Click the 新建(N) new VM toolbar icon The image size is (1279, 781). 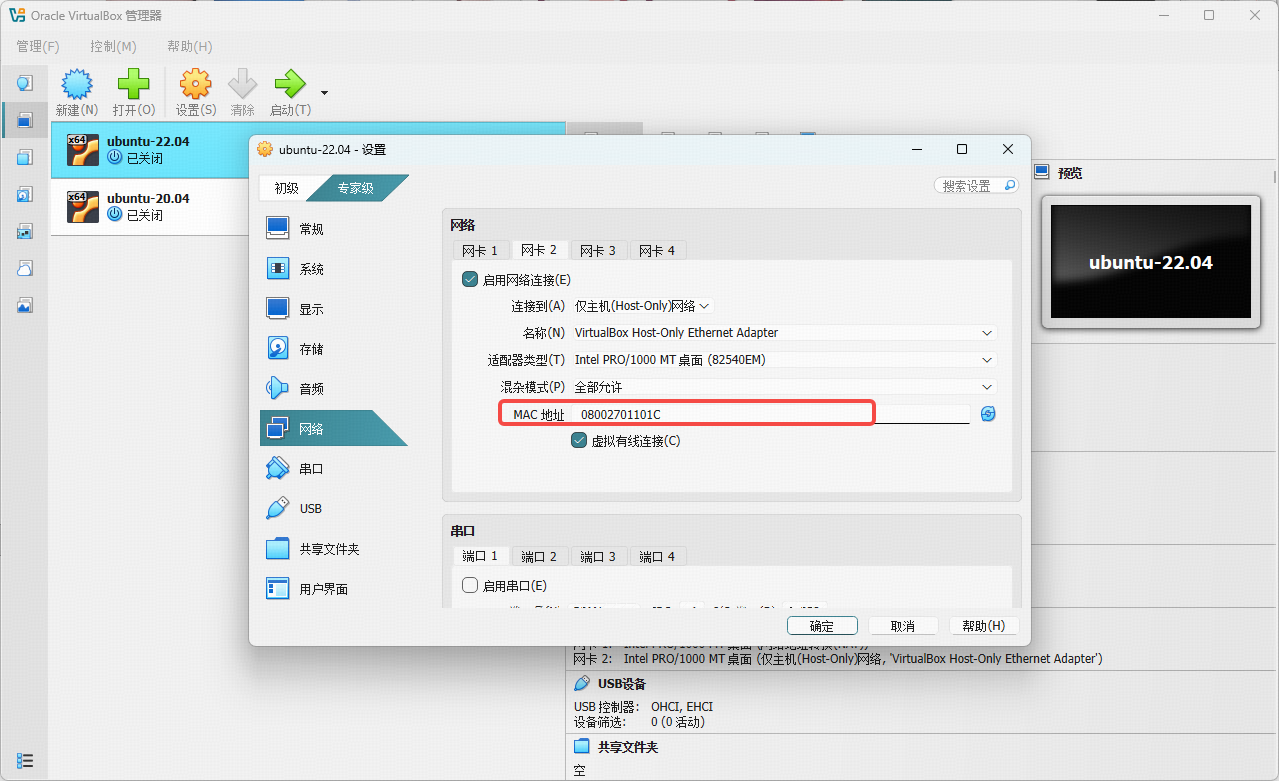tap(77, 85)
